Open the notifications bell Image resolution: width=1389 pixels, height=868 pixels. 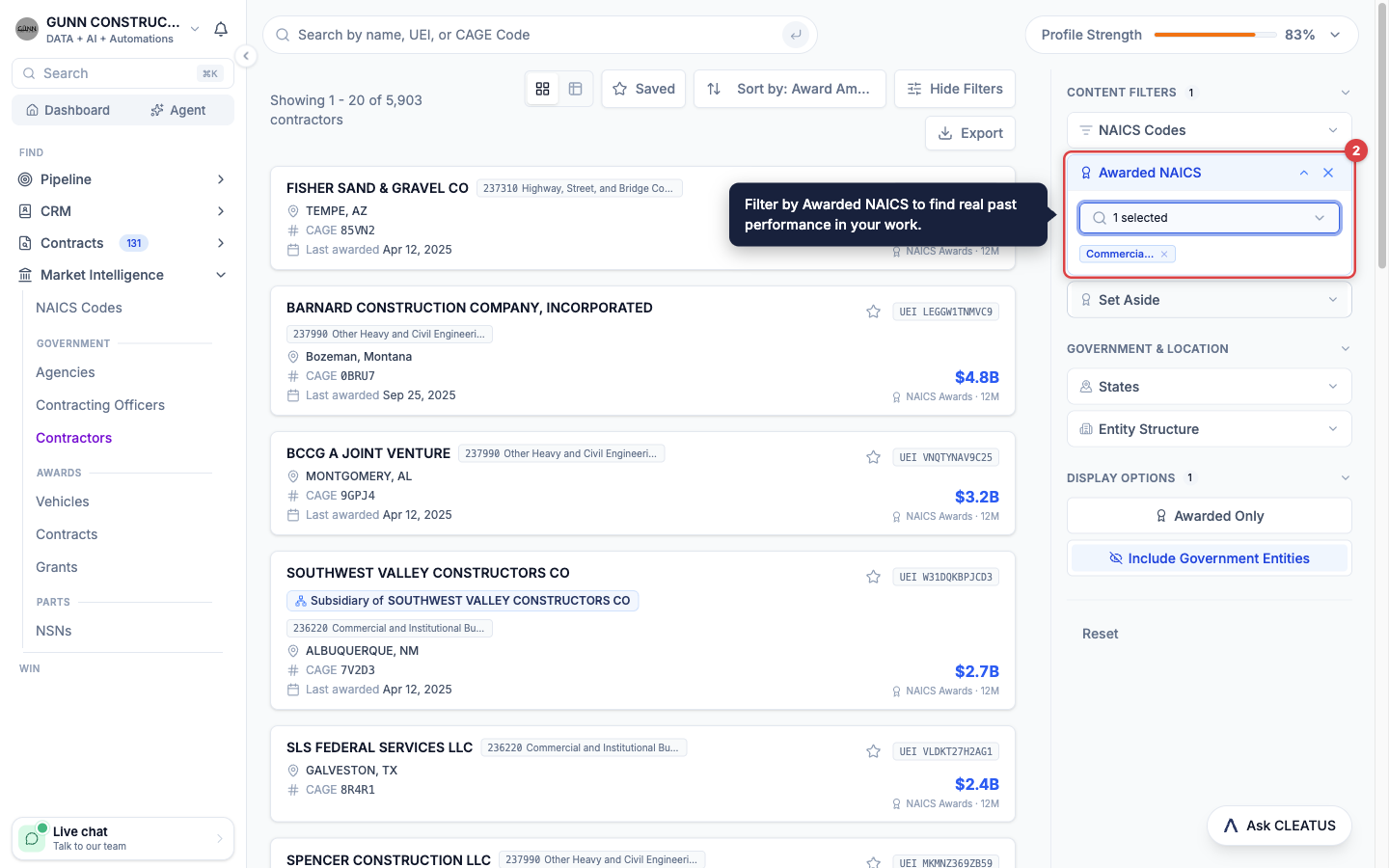click(x=221, y=29)
